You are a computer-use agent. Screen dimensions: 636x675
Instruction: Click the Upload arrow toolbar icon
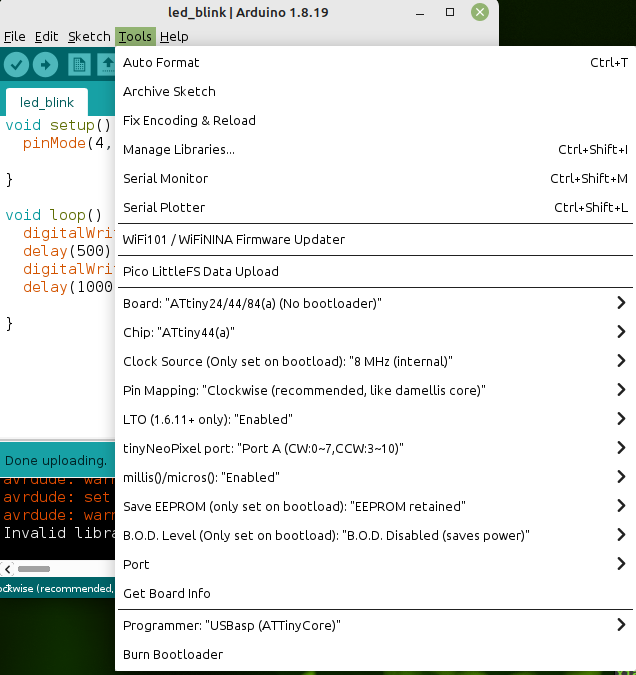[x=46, y=65]
